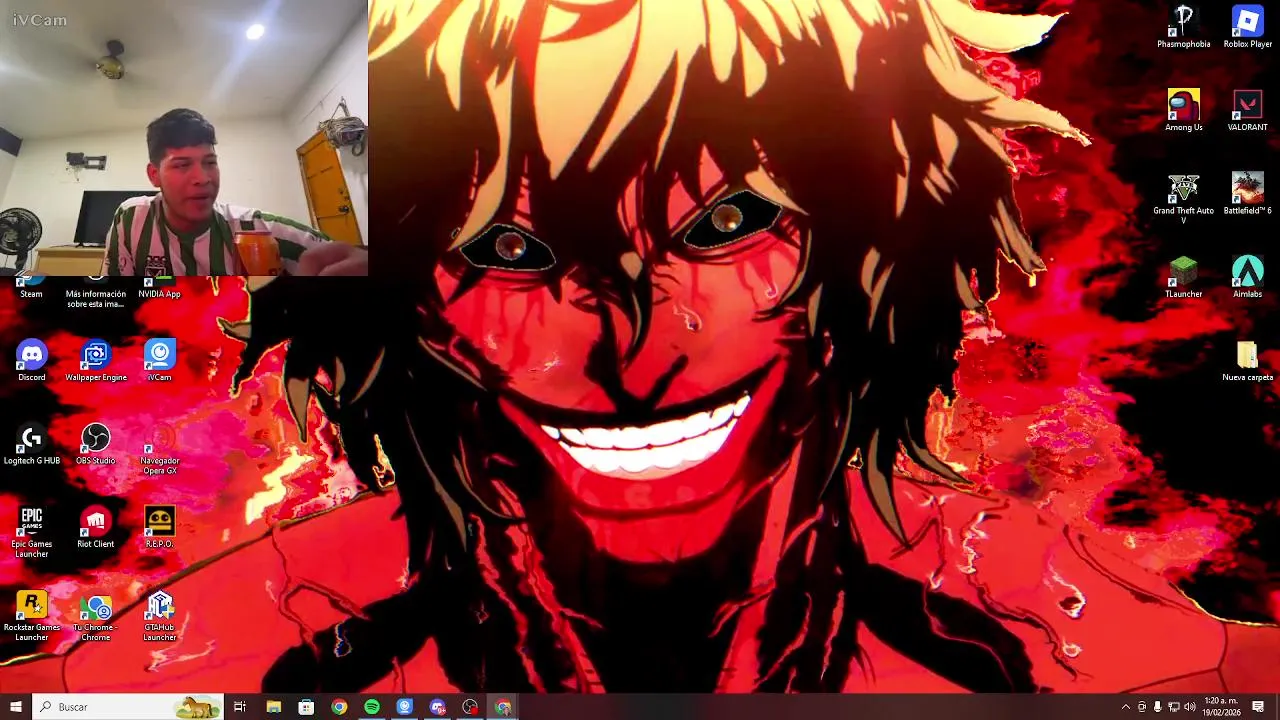Image resolution: width=1280 pixels, height=720 pixels.
Task: Open the VALORANT shortcut
Action: (x=1248, y=110)
